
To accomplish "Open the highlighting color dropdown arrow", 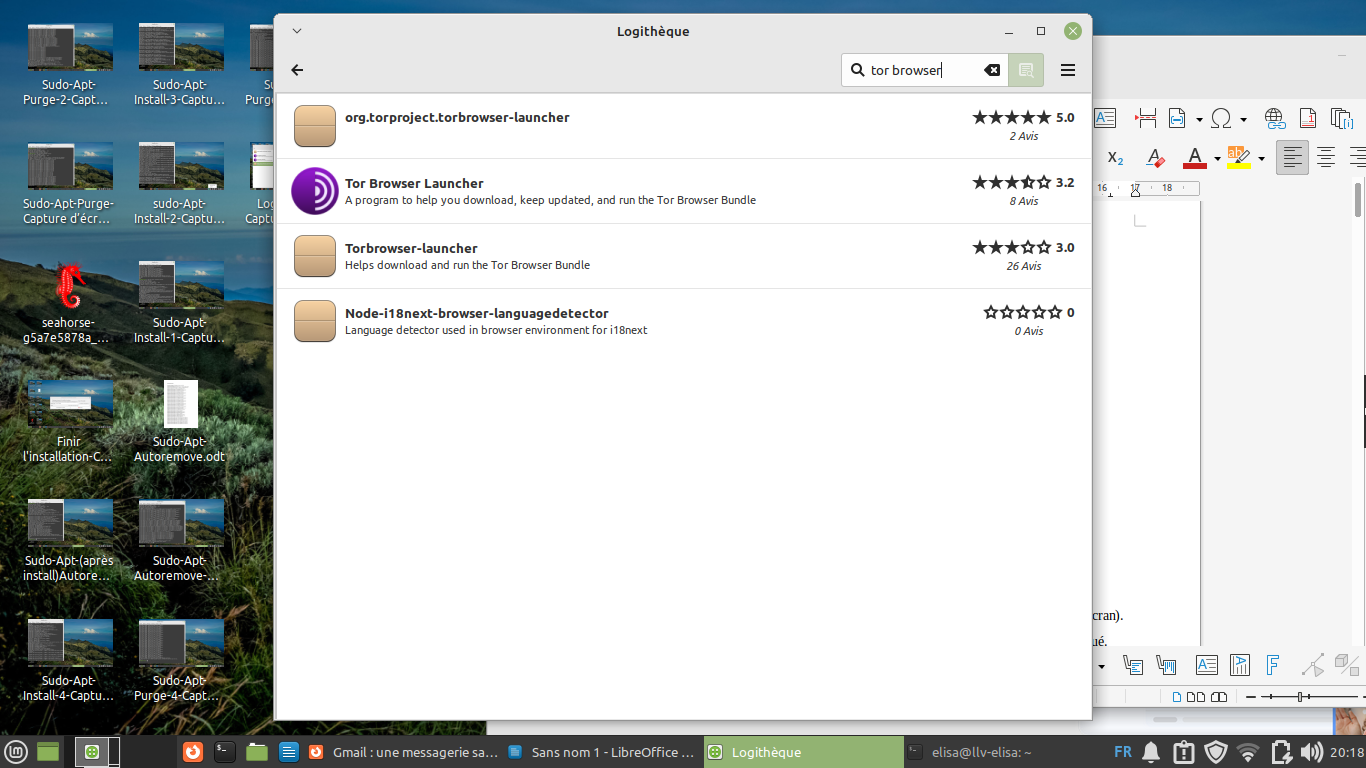I will 1261,158.
